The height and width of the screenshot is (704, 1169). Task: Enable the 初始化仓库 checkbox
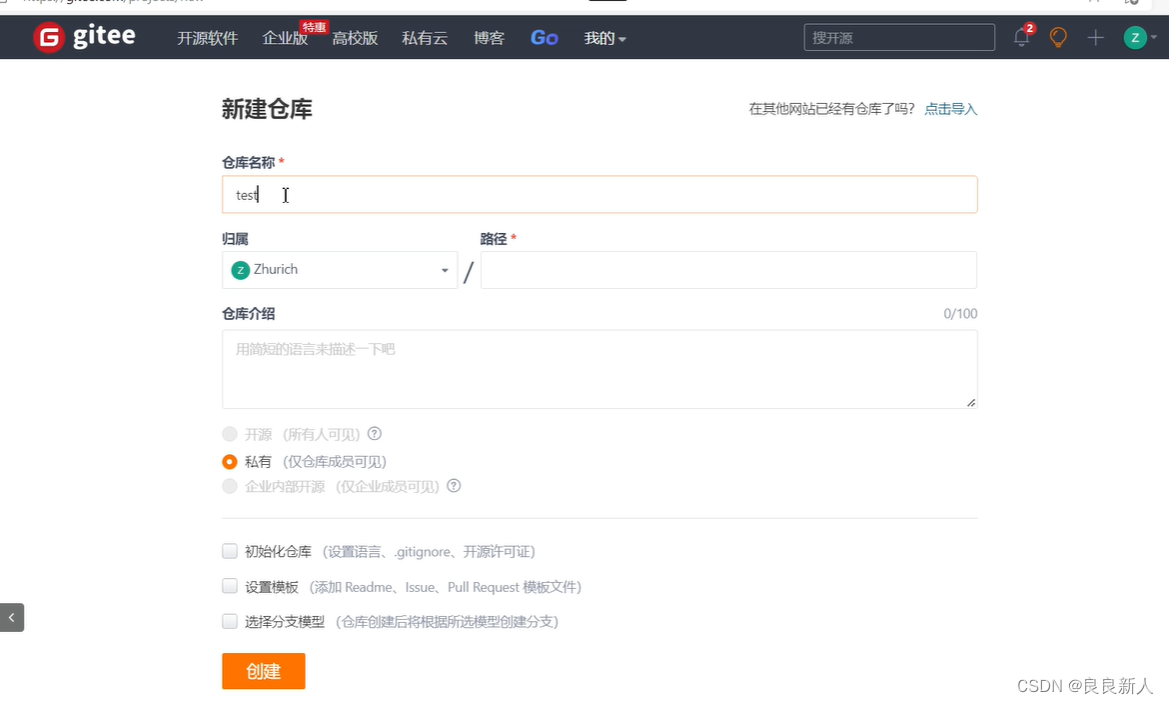pyautogui.click(x=229, y=551)
